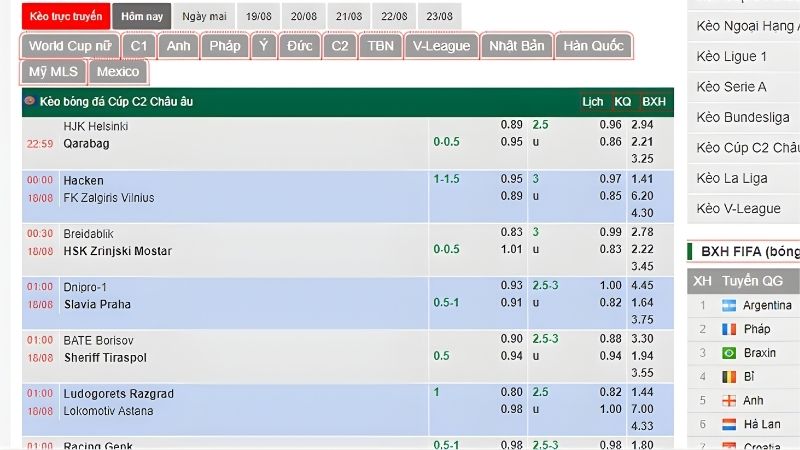800x450 pixels.
Task: Click Argentina in the FIFA ranking
Action: click(x=767, y=305)
